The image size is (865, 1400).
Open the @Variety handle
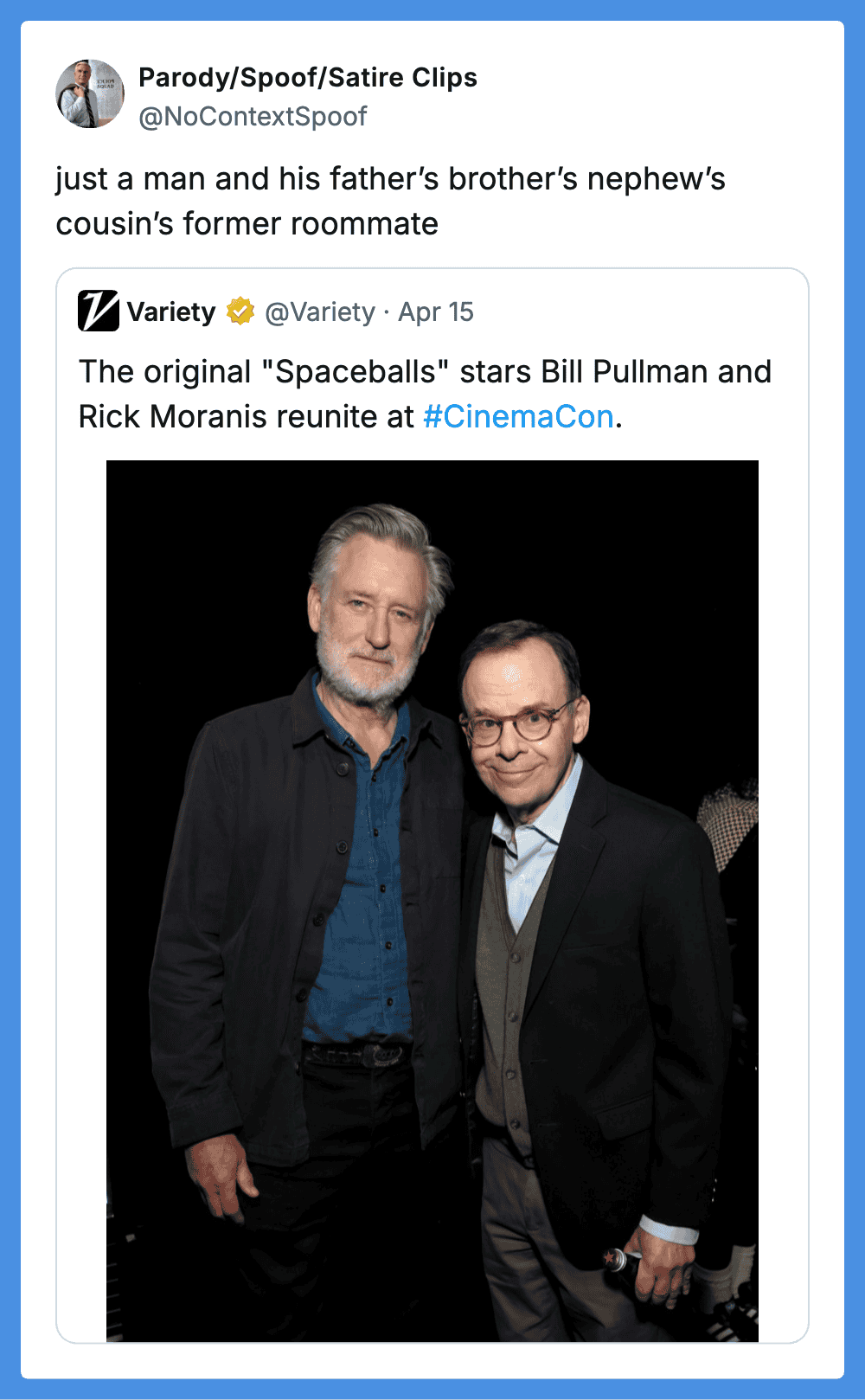(x=320, y=311)
